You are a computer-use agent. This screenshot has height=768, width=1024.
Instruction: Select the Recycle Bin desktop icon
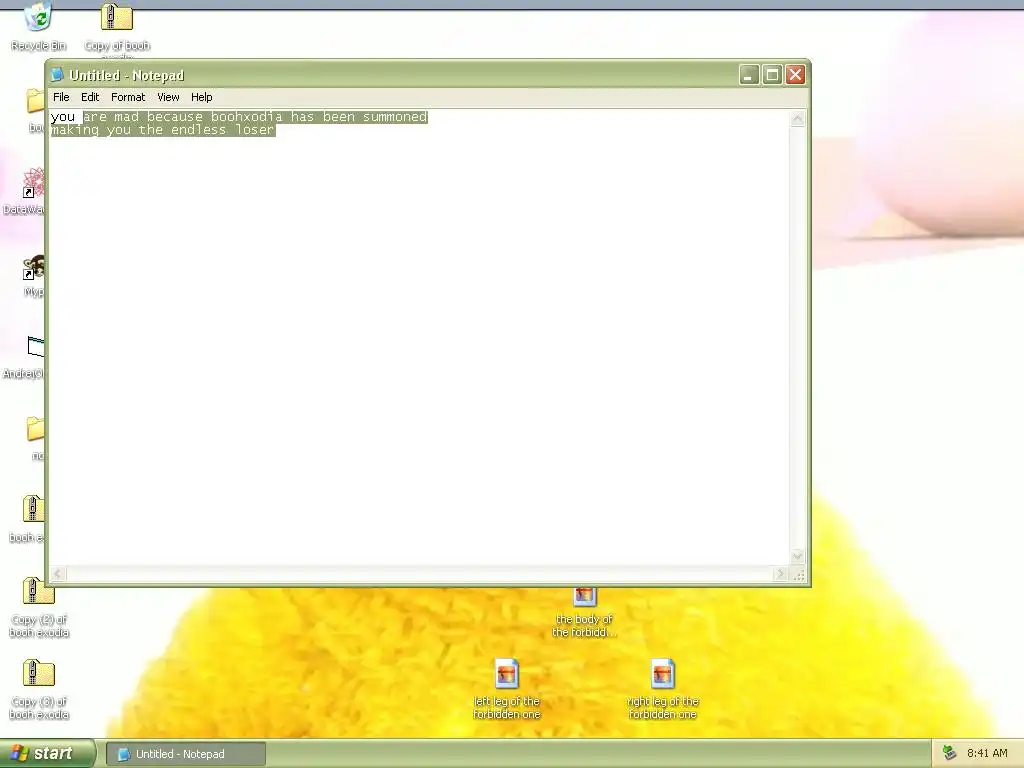39,26
